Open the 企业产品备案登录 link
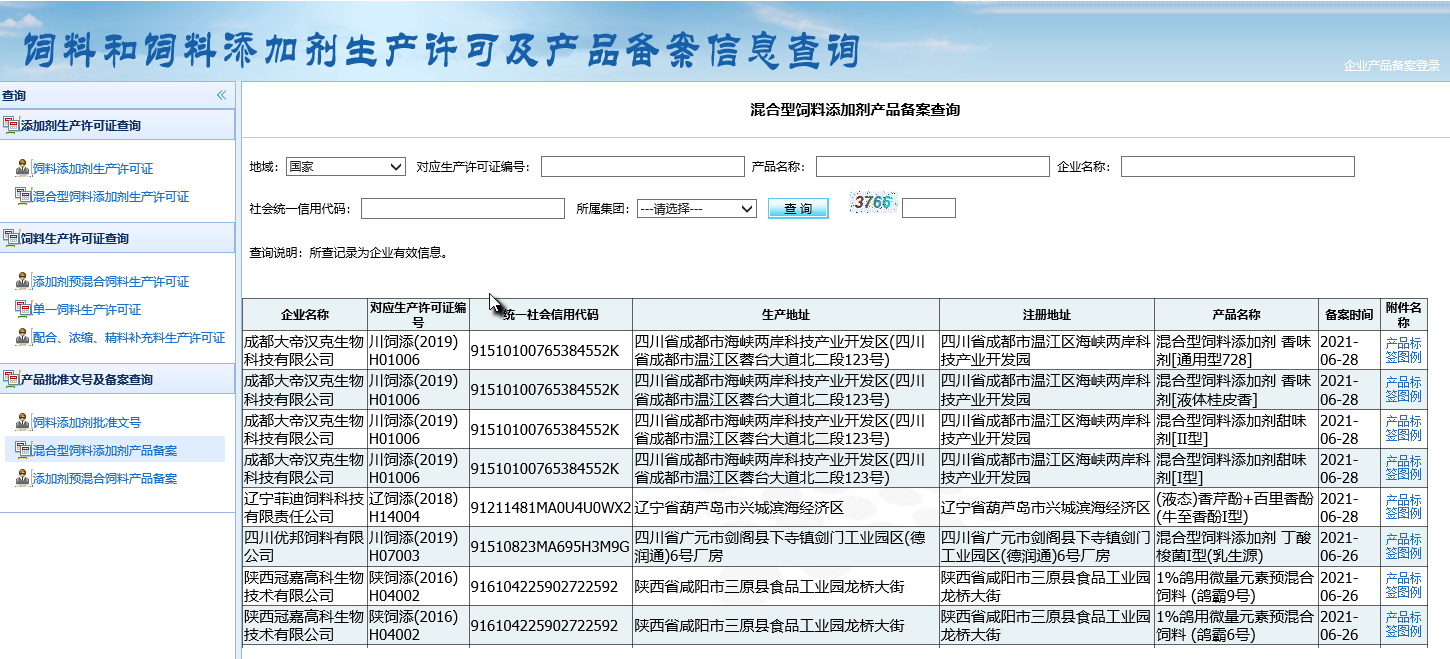 (x=1392, y=66)
